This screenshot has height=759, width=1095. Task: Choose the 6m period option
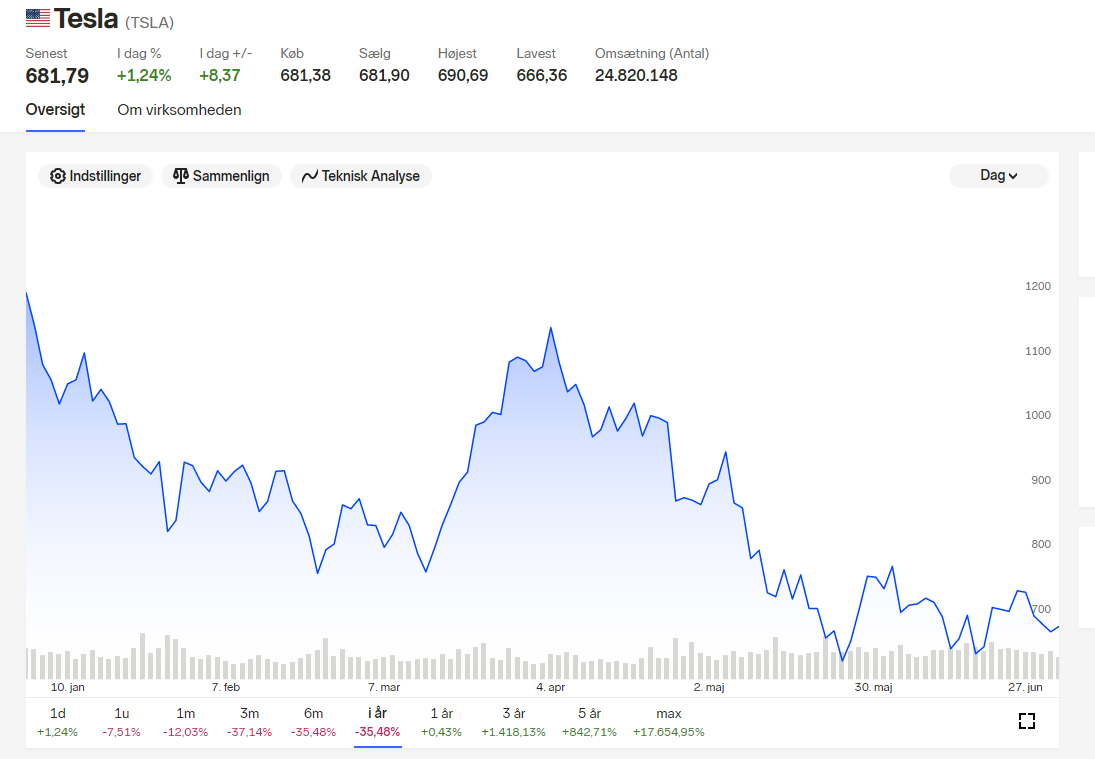click(314, 722)
